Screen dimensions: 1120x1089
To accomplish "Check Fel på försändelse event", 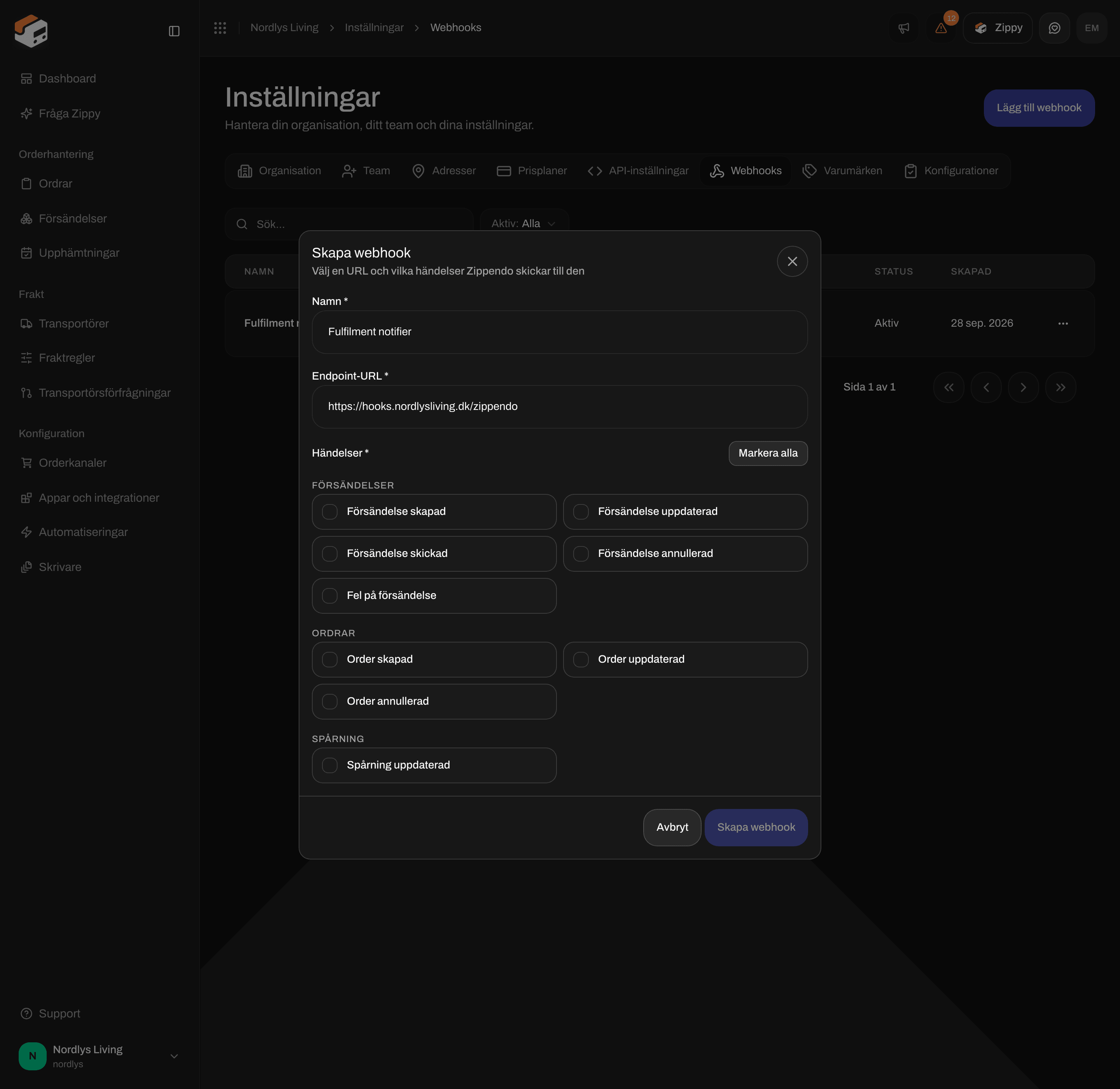I will click(434, 595).
